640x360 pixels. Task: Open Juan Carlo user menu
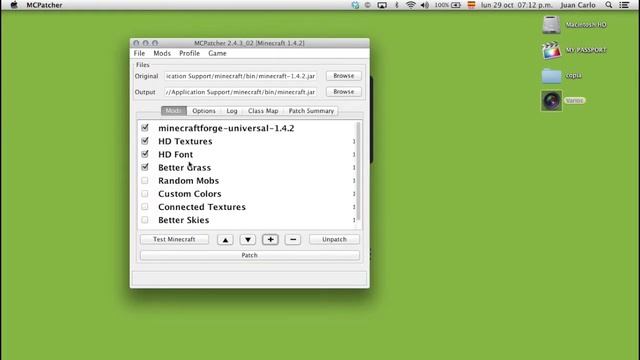pos(578,5)
